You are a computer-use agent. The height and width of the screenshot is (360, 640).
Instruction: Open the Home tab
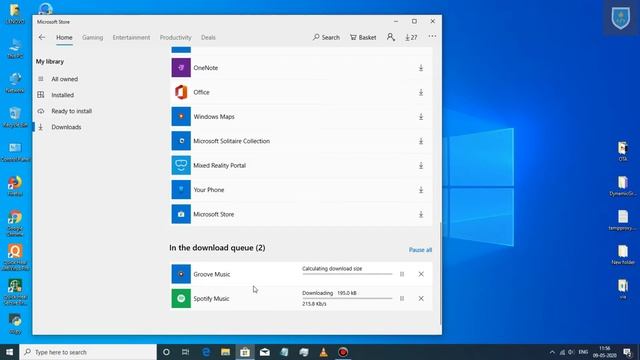coord(64,37)
